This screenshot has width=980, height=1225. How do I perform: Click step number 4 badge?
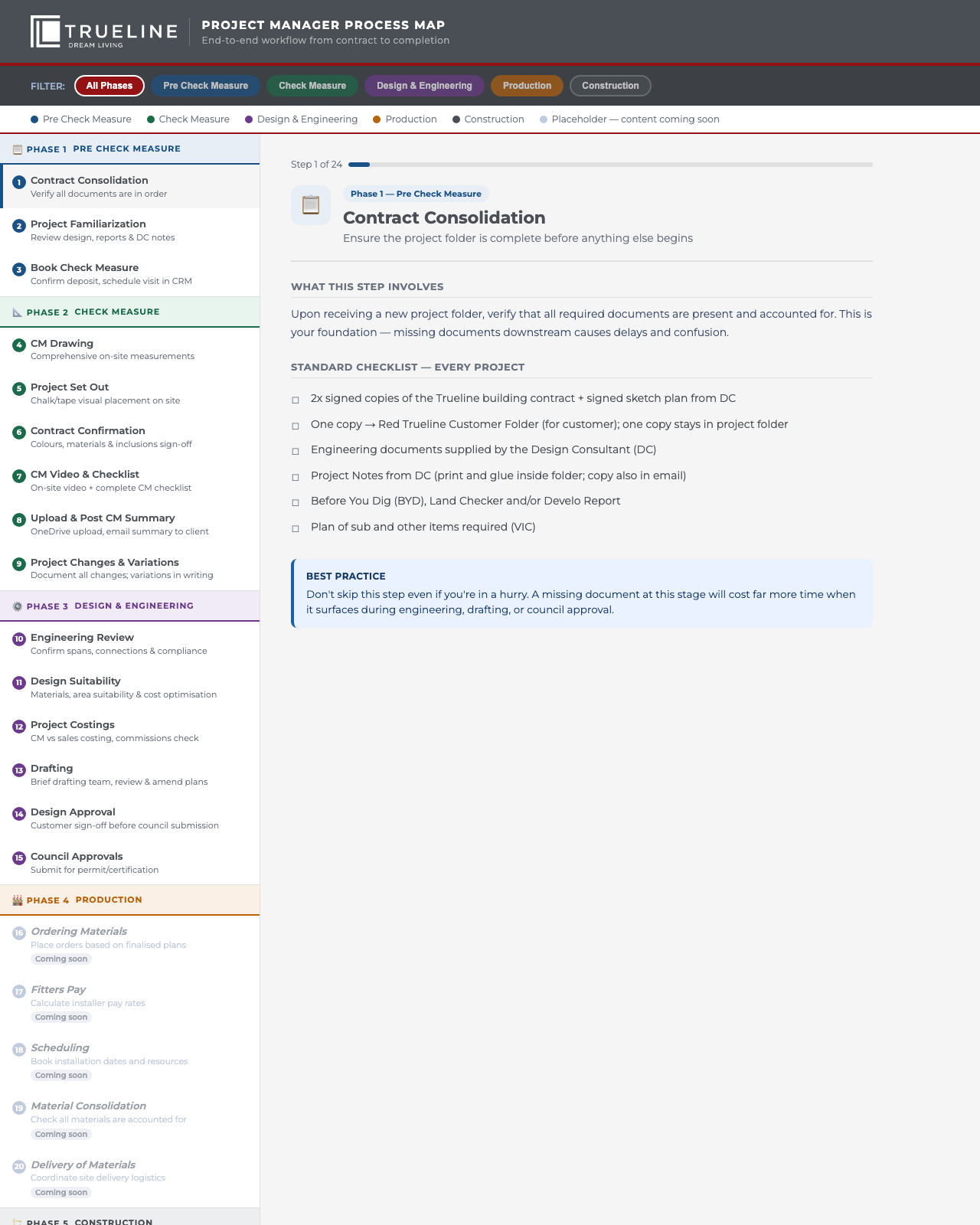(x=19, y=345)
